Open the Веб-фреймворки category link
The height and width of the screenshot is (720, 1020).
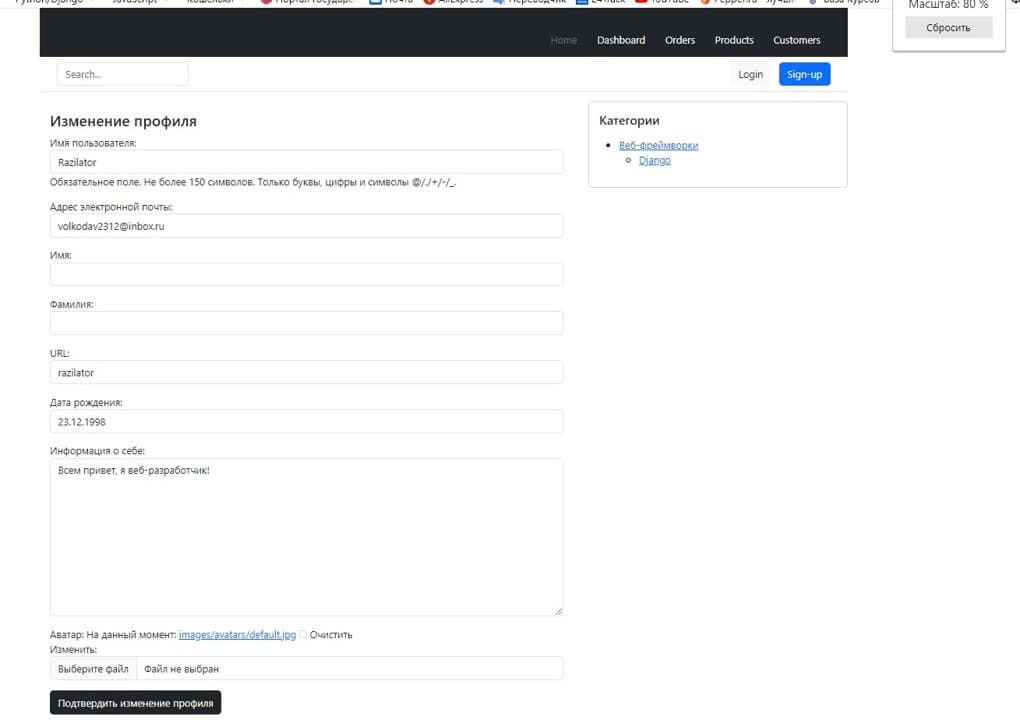(658, 145)
